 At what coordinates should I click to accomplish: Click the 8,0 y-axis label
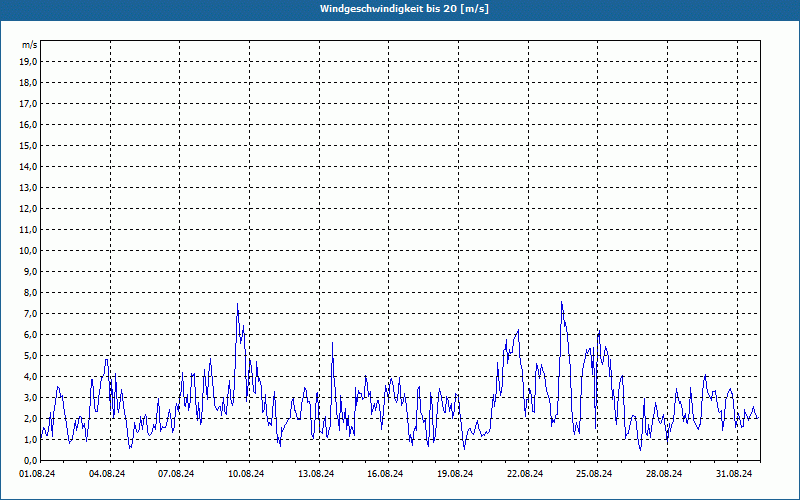pyautogui.click(x=30, y=292)
